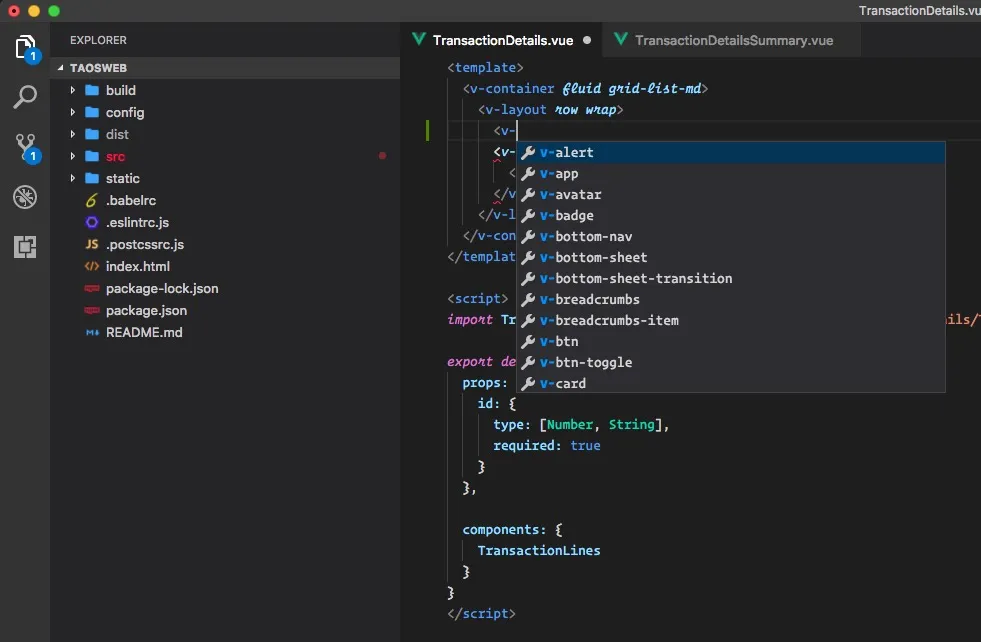
Task: Select v-alert suggestion
Action: point(730,152)
